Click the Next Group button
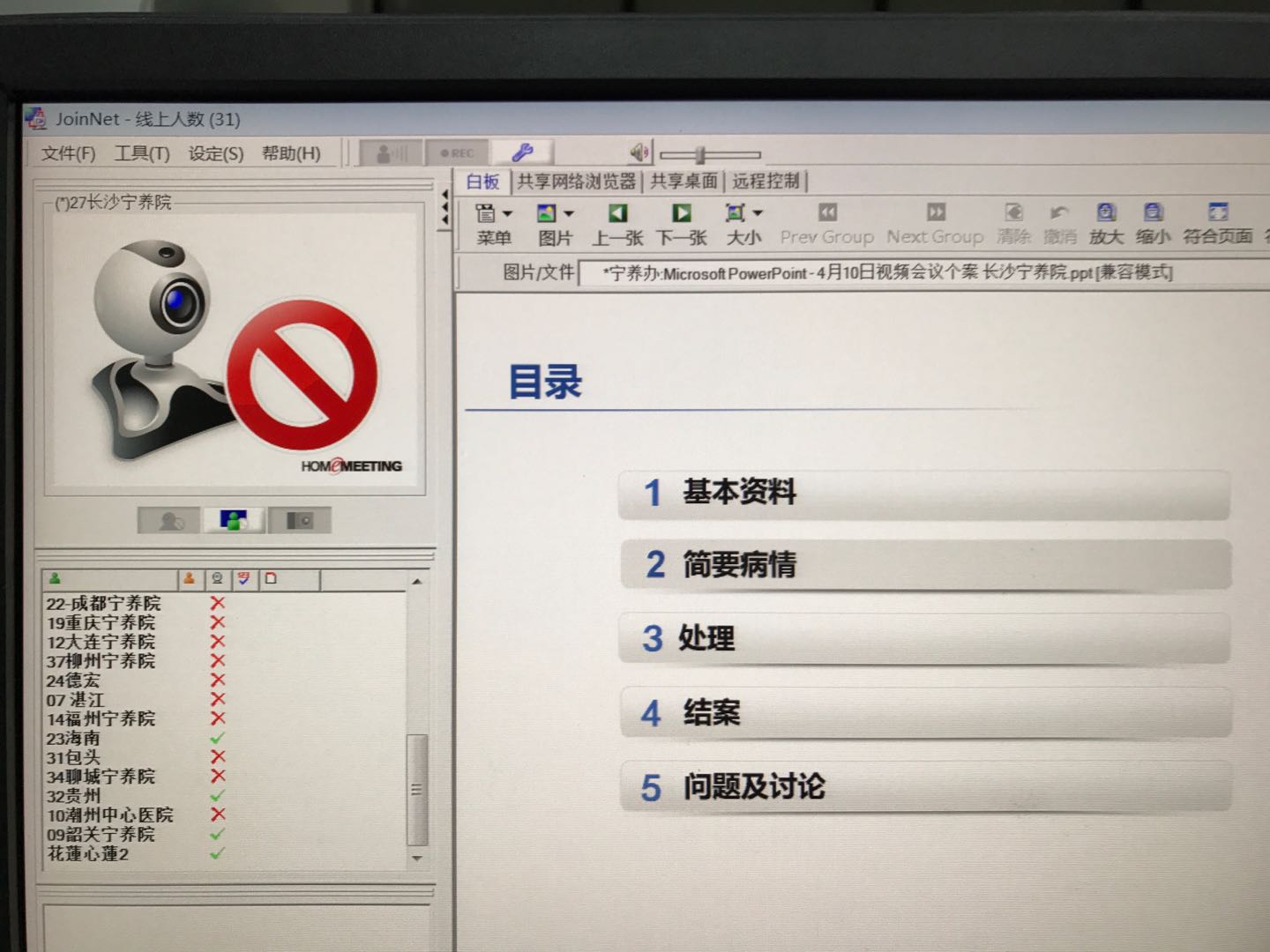 coord(935,224)
